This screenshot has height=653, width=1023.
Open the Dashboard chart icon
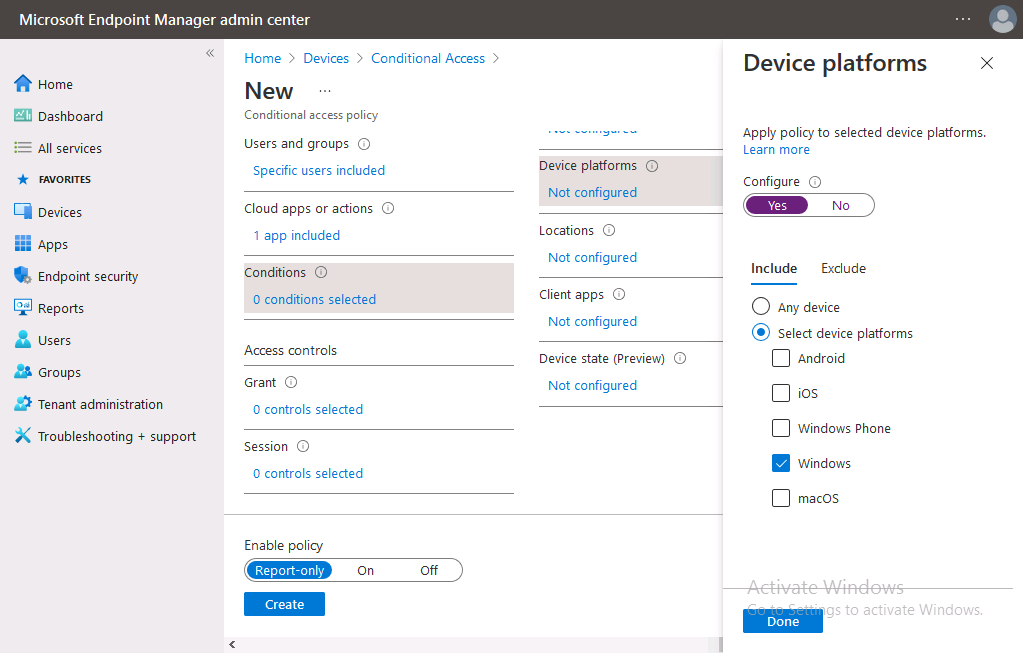[x=23, y=115]
